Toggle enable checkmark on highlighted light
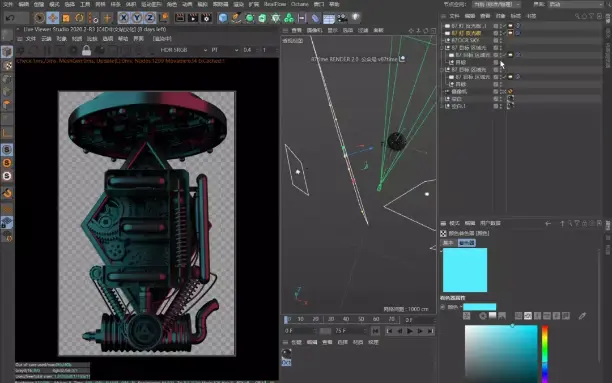 click(505, 33)
